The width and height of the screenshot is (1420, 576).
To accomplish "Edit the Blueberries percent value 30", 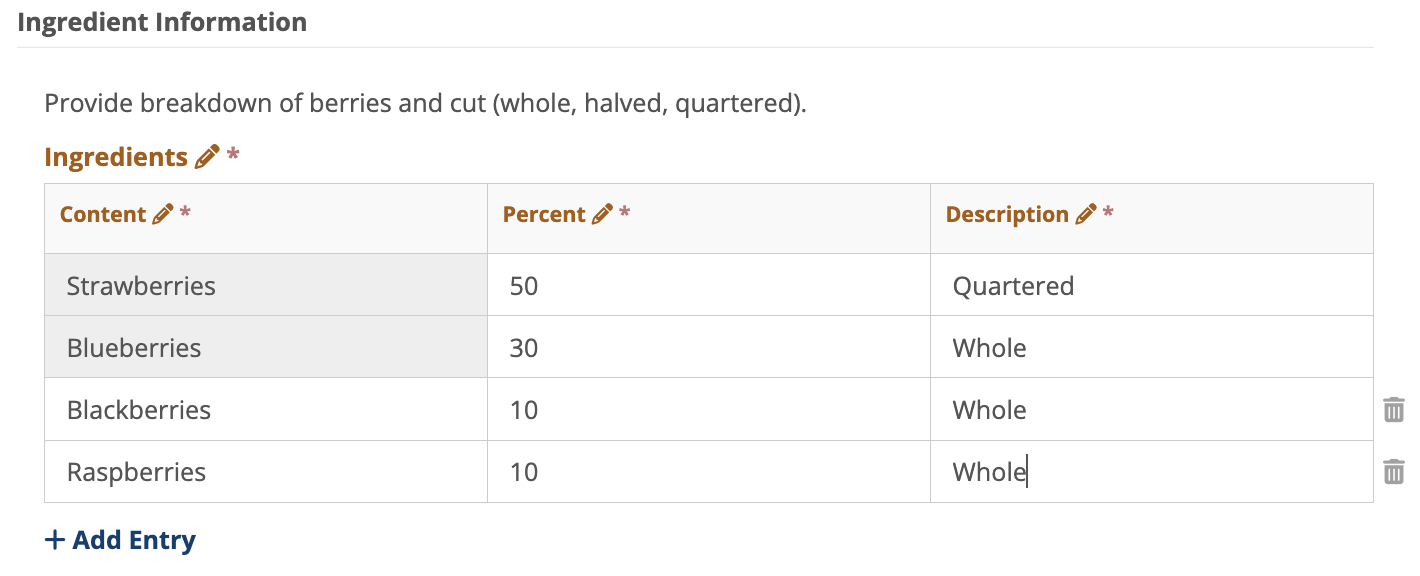I will point(708,348).
